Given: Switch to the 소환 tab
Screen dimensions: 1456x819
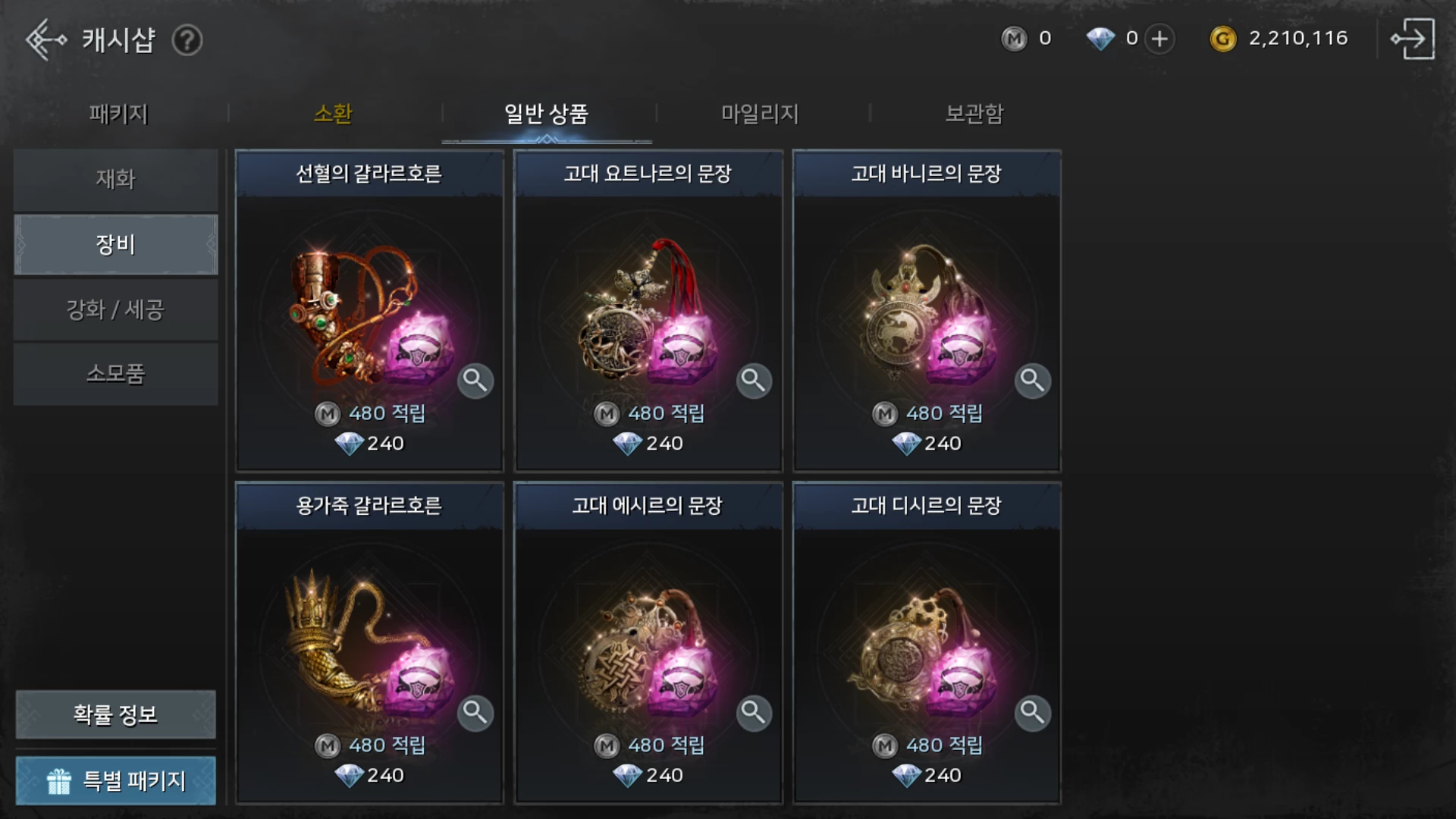Looking at the screenshot, I should tap(333, 114).
